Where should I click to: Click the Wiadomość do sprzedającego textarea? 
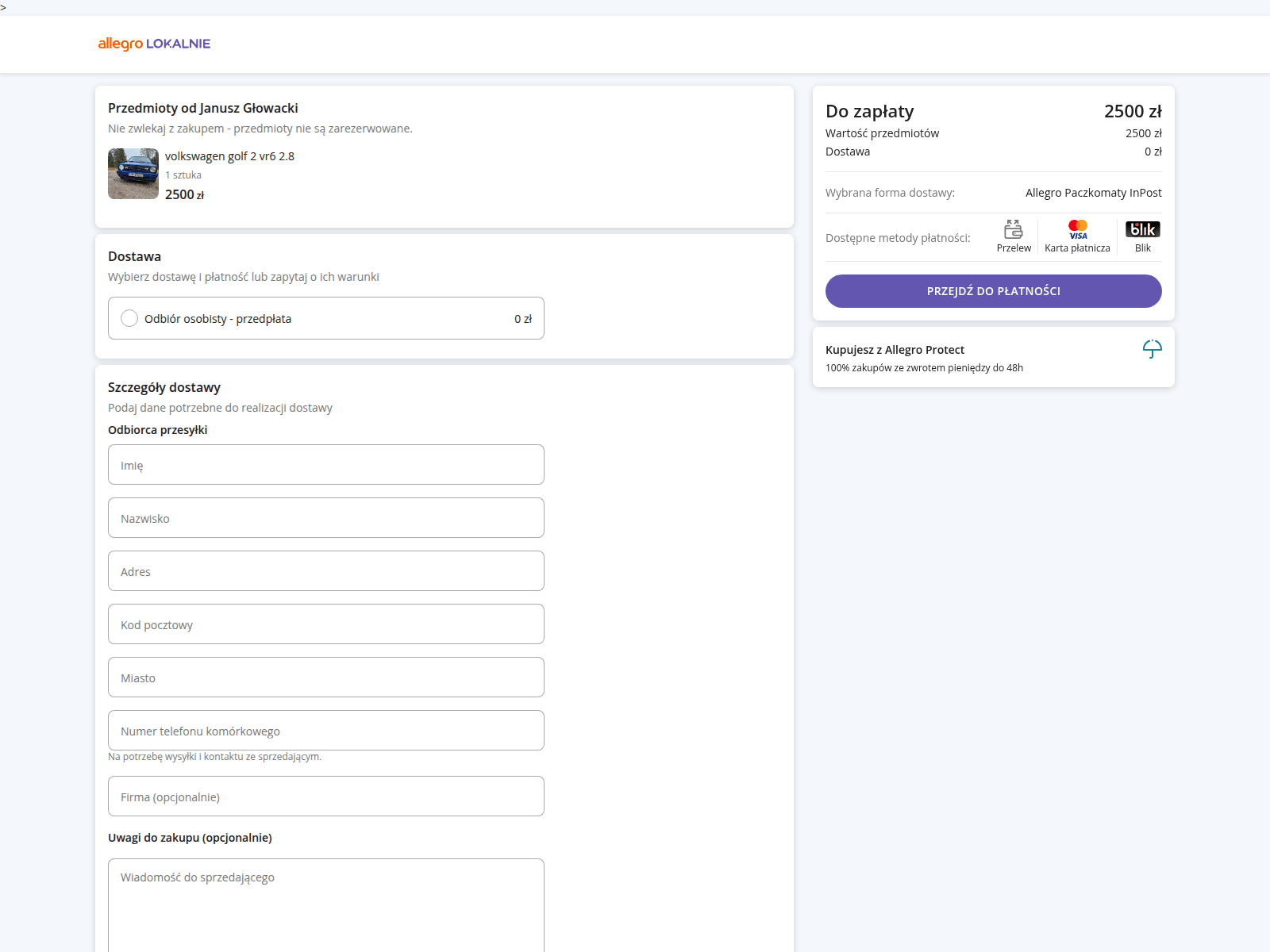(325, 904)
